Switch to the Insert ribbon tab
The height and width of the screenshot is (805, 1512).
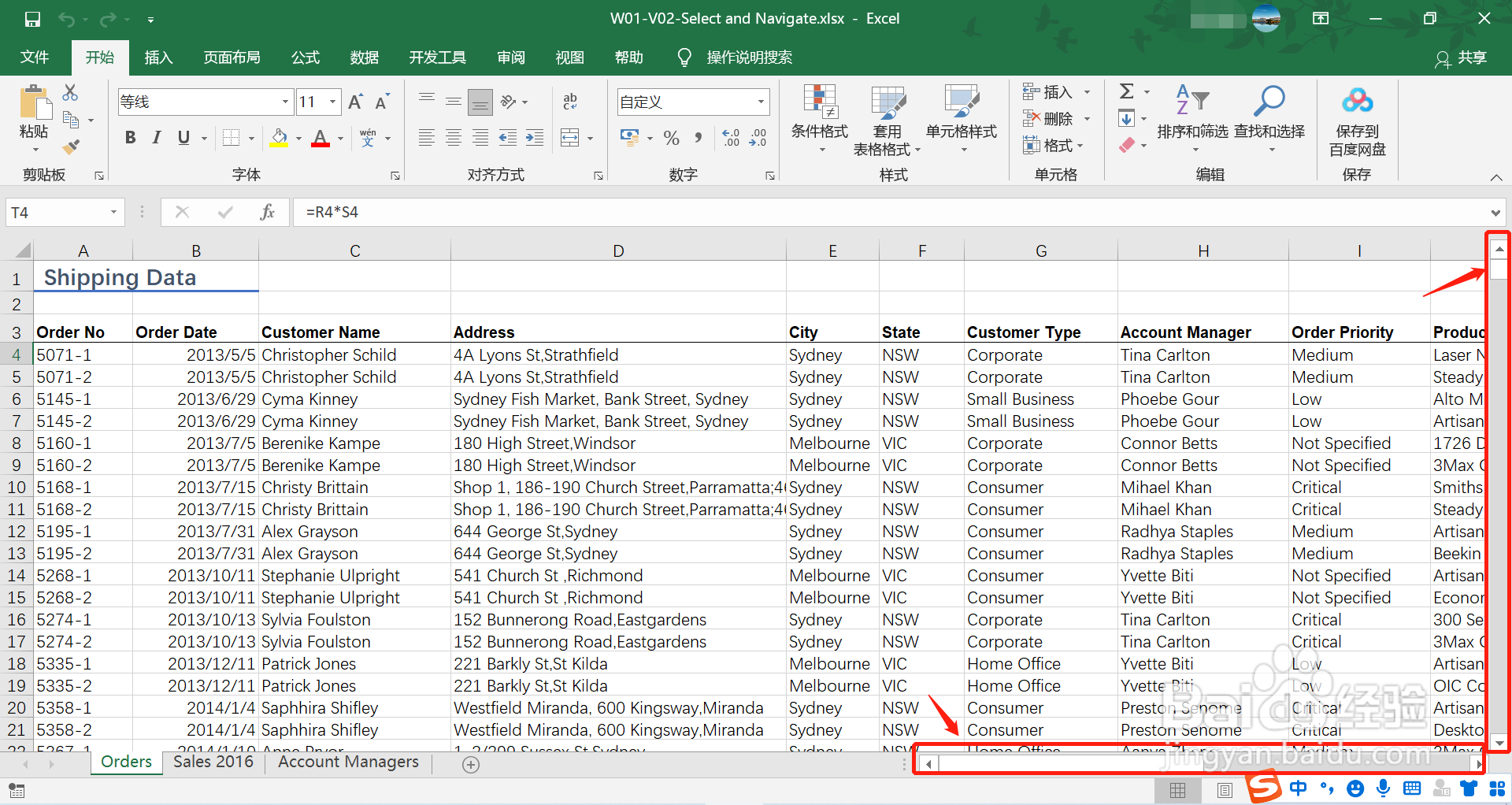coord(158,57)
